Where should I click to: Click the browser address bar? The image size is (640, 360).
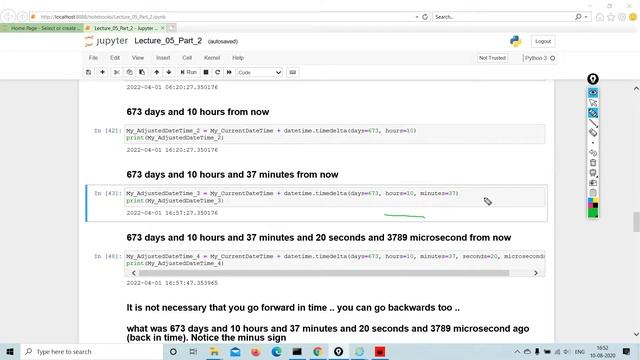(224, 17)
